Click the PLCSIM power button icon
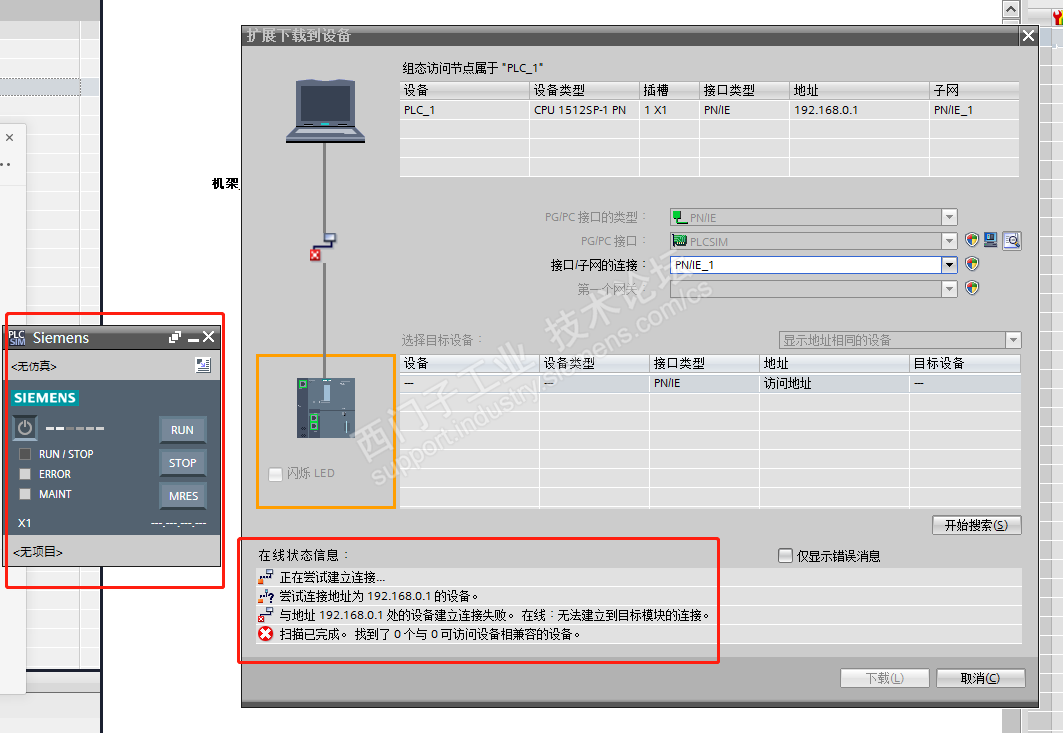 click(x=25, y=428)
